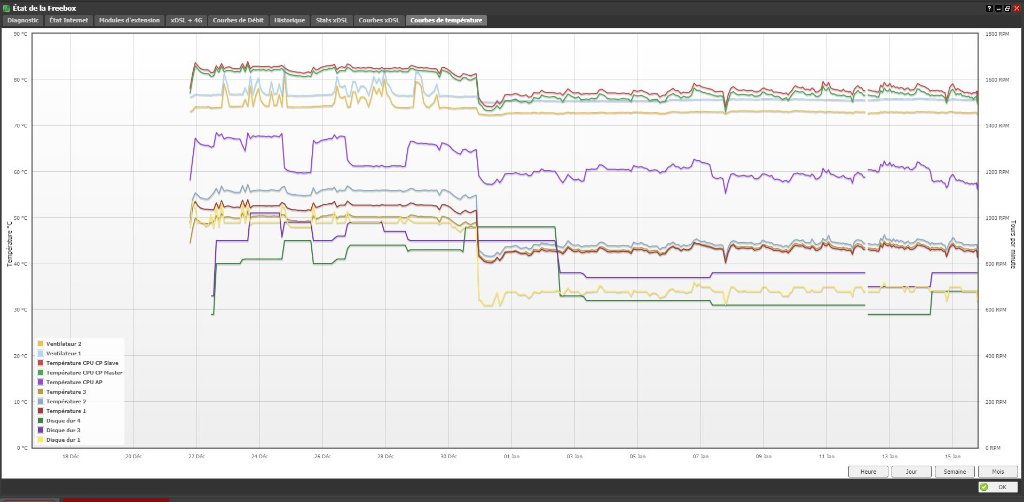The width and height of the screenshot is (1024, 502).
Task: Open the Courbes de Débit tab
Action: coord(238,20)
